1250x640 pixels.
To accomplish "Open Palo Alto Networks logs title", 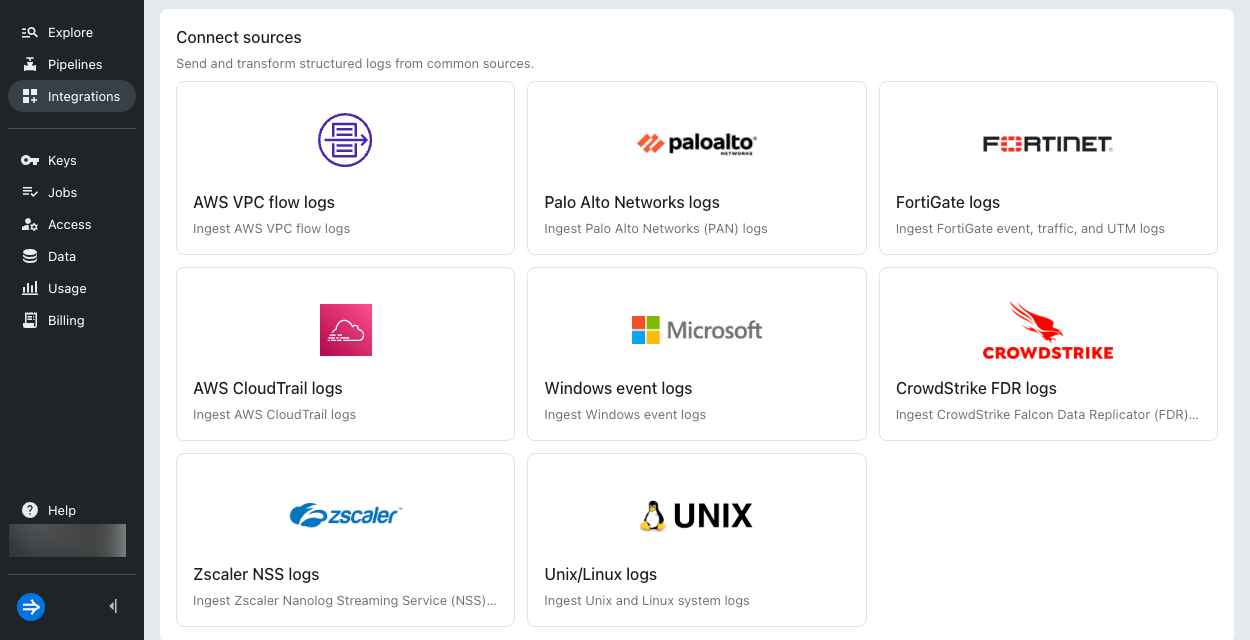I will coord(632,202).
